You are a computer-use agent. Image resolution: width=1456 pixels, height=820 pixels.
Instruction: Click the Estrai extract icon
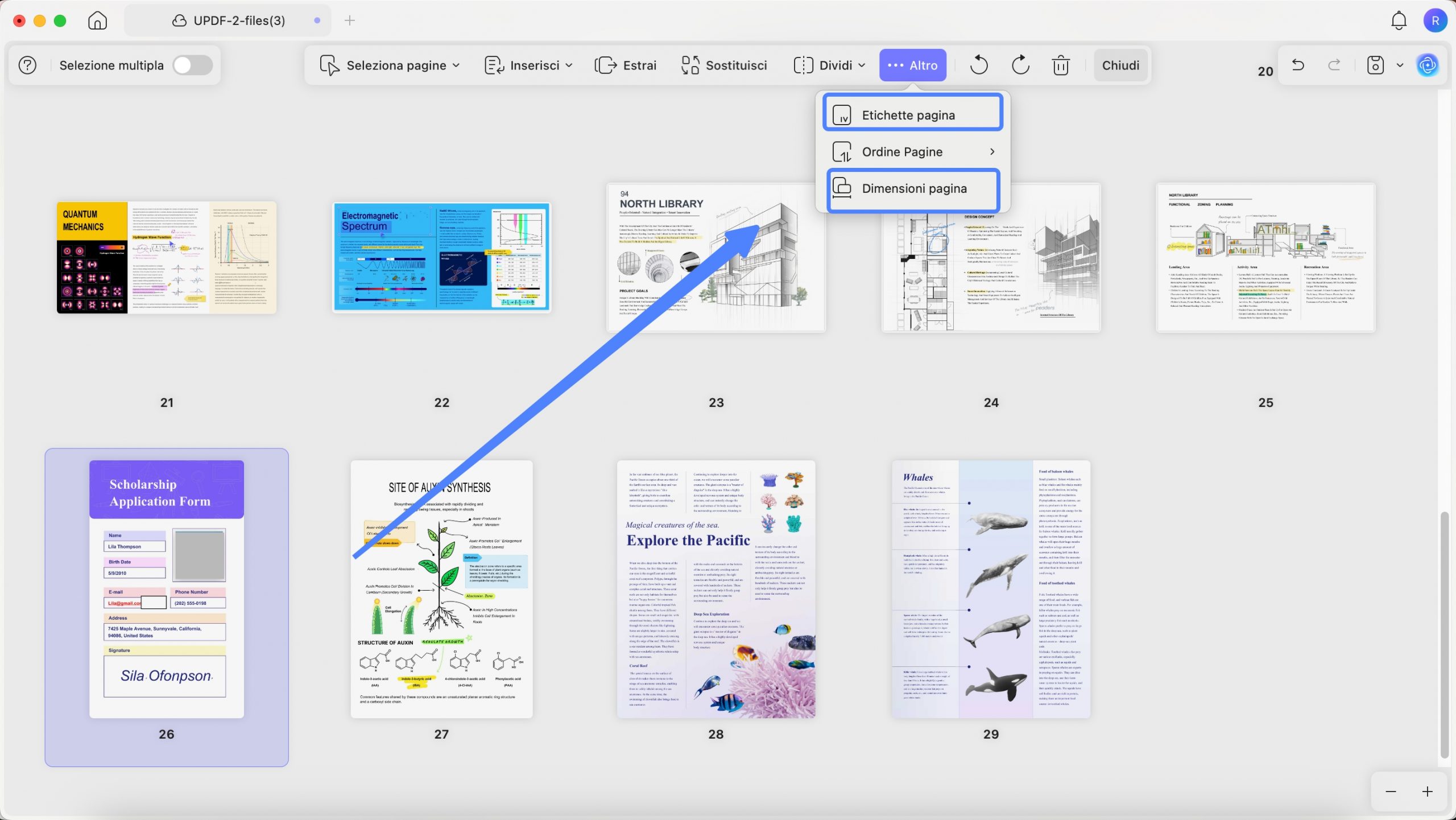[x=606, y=65]
